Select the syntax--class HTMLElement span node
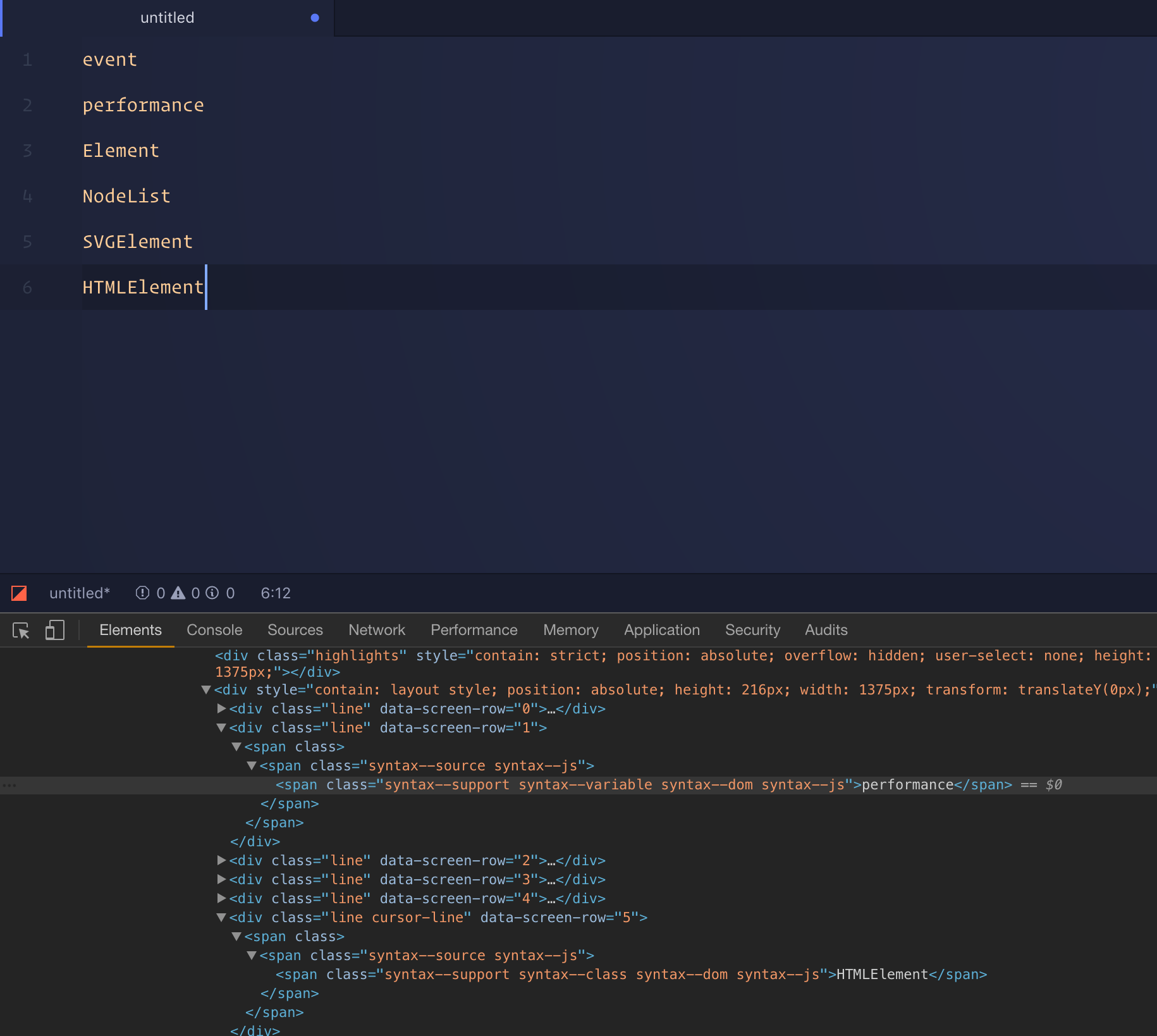Image resolution: width=1157 pixels, height=1036 pixels. [x=631, y=975]
